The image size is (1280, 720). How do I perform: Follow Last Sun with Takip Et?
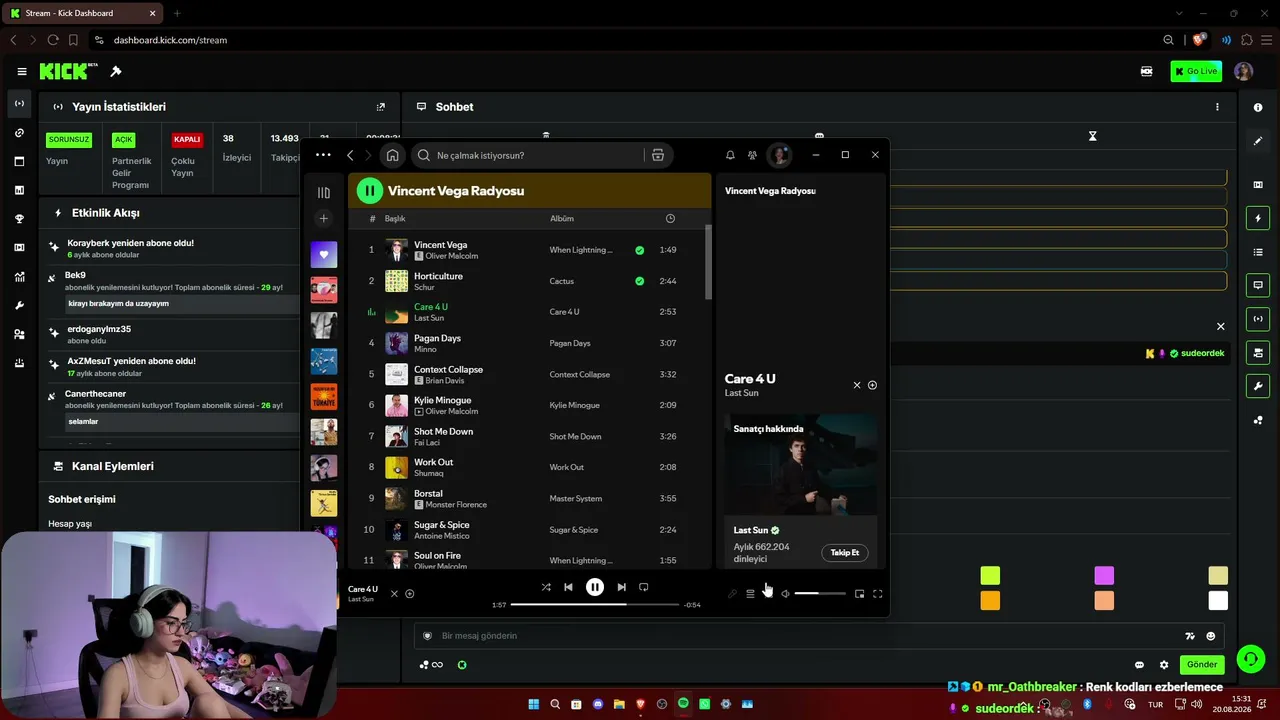(845, 553)
